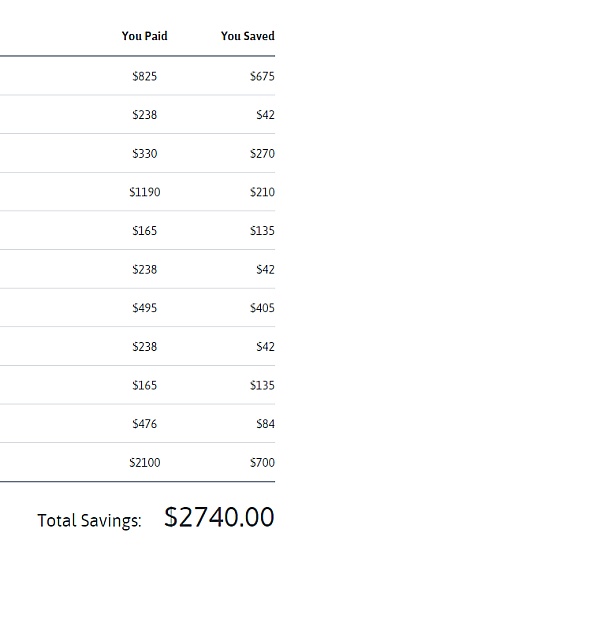Click the You Paid column header

(144, 36)
